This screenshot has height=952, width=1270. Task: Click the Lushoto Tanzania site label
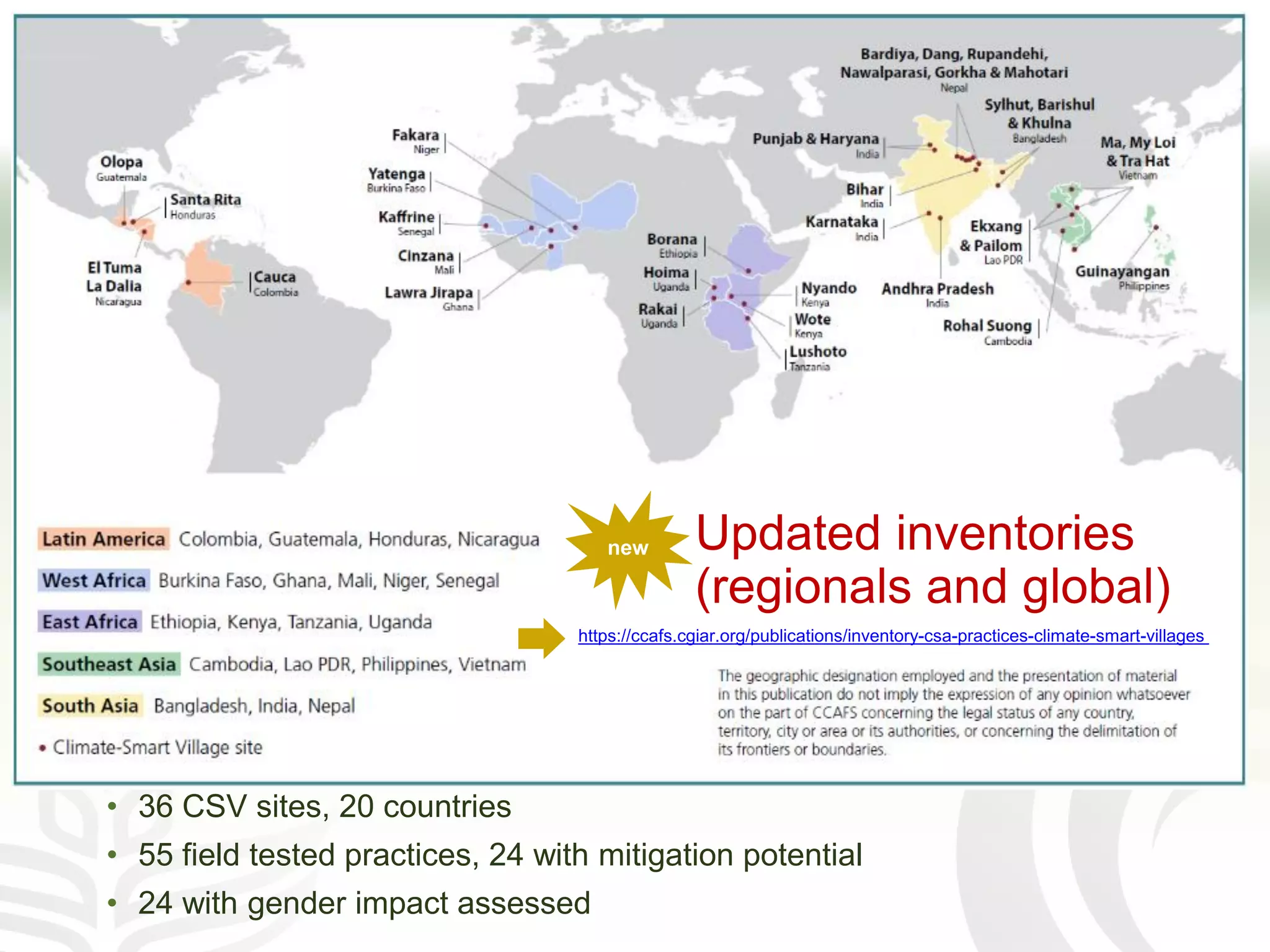[x=817, y=357]
